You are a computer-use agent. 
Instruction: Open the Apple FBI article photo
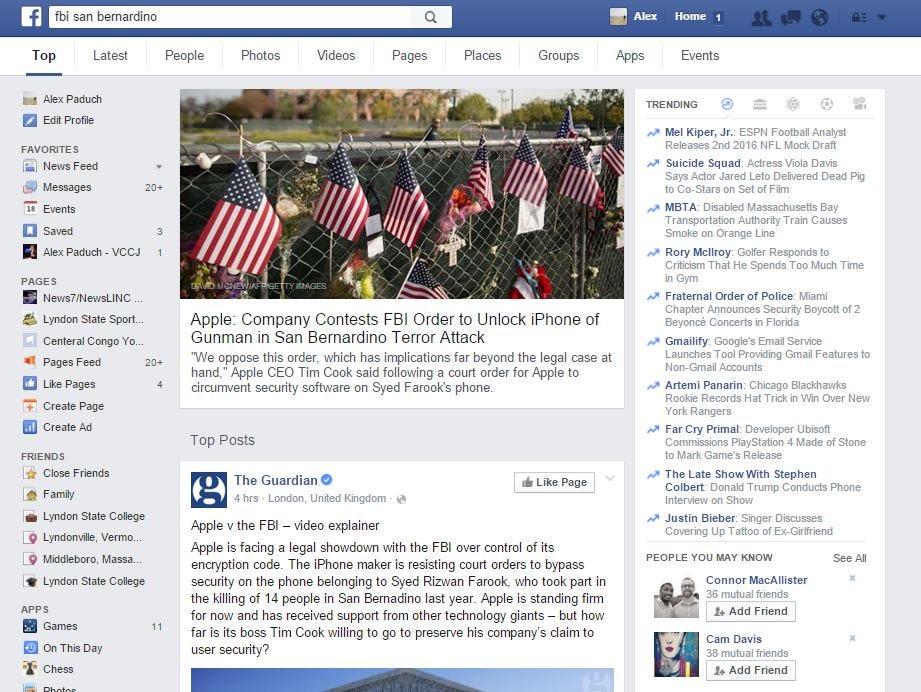pos(402,194)
